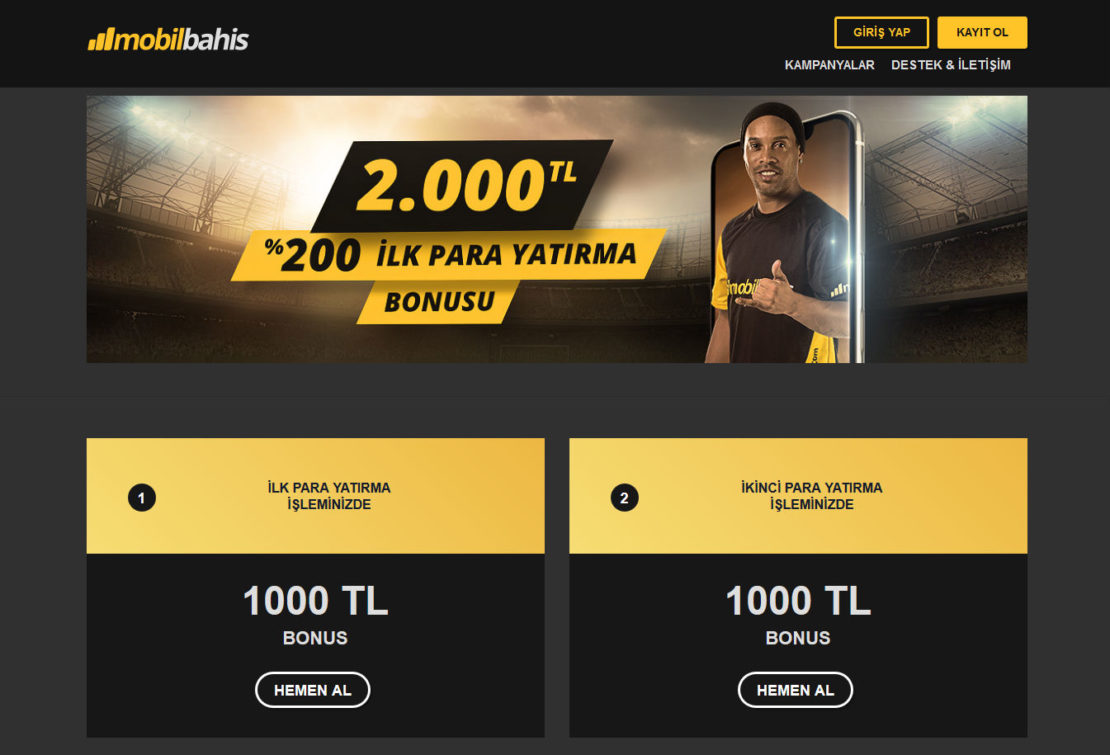Open the KAMPANYALAR menu item
The image size is (1110, 755).
pos(829,65)
